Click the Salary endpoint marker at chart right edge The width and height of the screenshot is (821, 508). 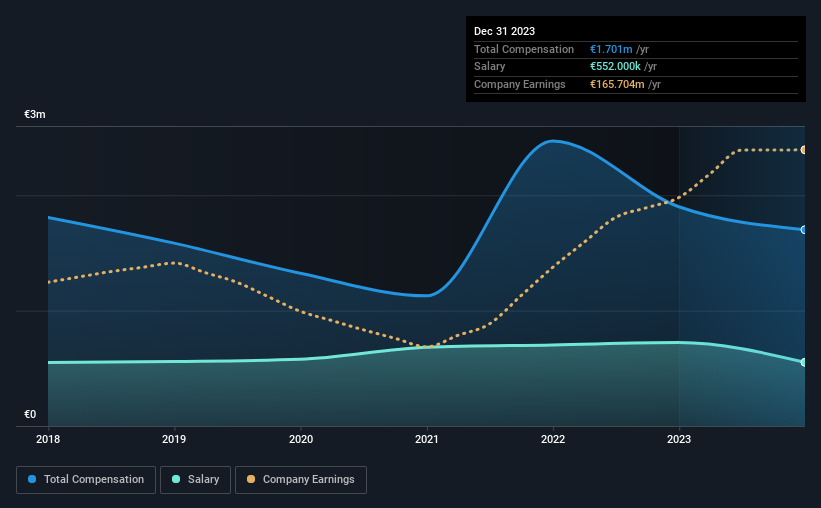[804, 362]
